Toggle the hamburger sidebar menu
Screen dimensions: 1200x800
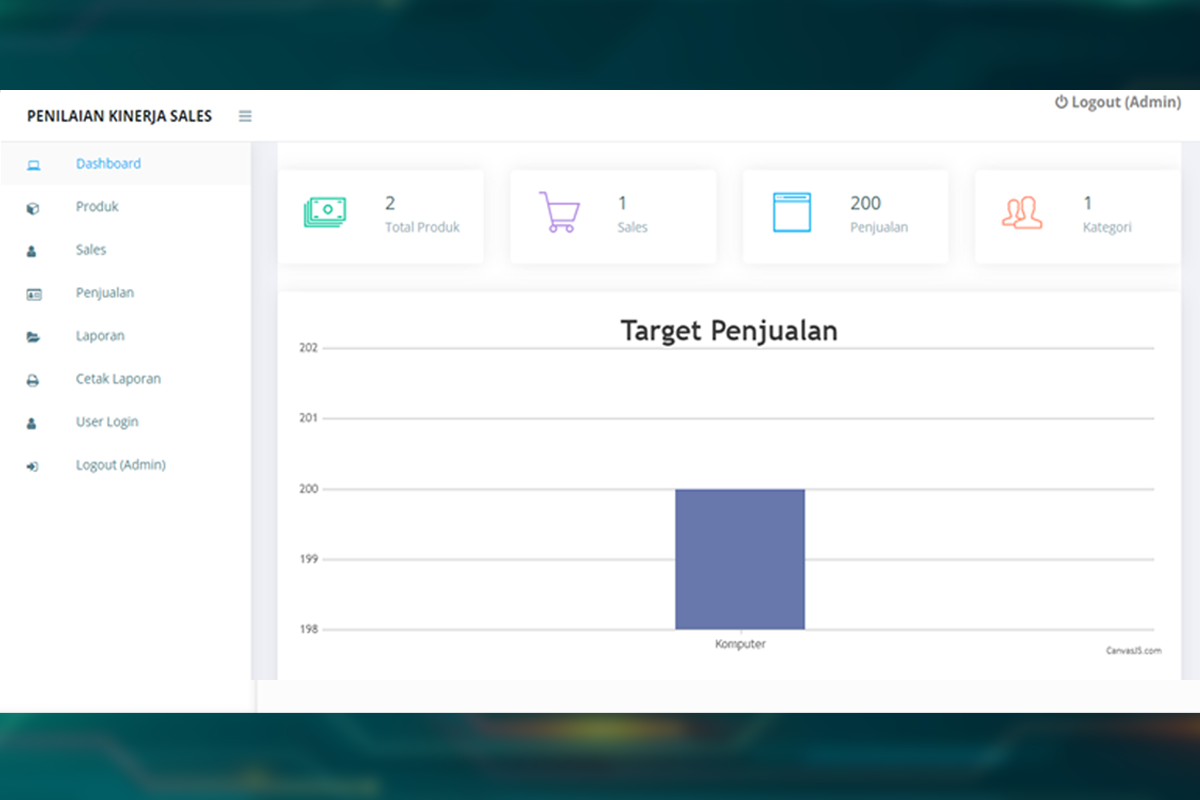tap(245, 116)
